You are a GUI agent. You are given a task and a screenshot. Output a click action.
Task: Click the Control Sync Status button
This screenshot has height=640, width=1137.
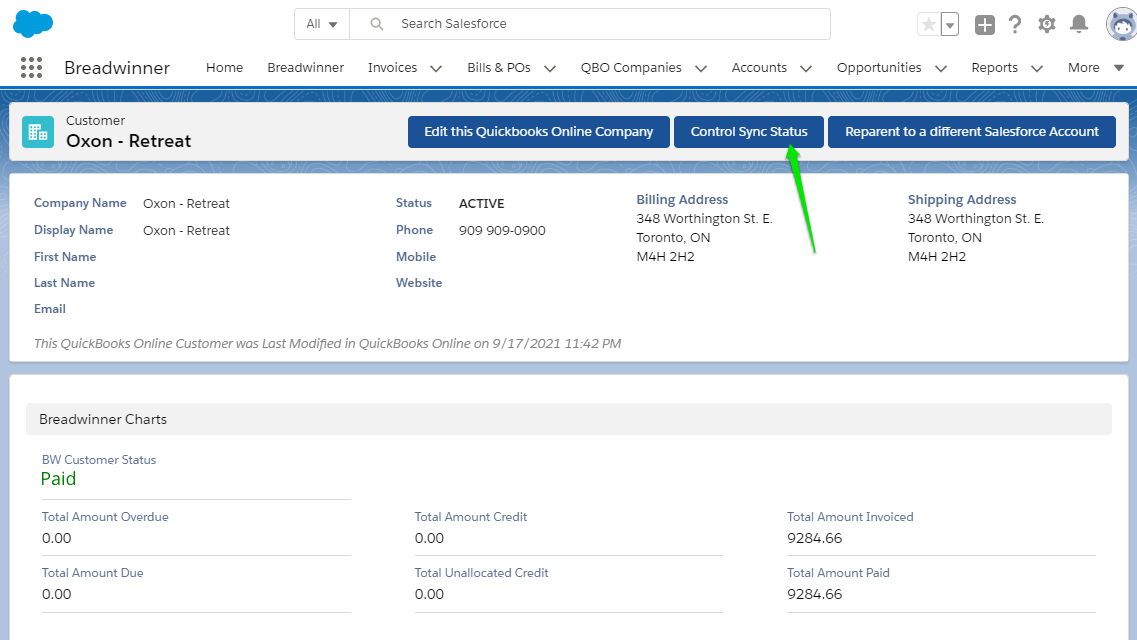[x=748, y=132]
